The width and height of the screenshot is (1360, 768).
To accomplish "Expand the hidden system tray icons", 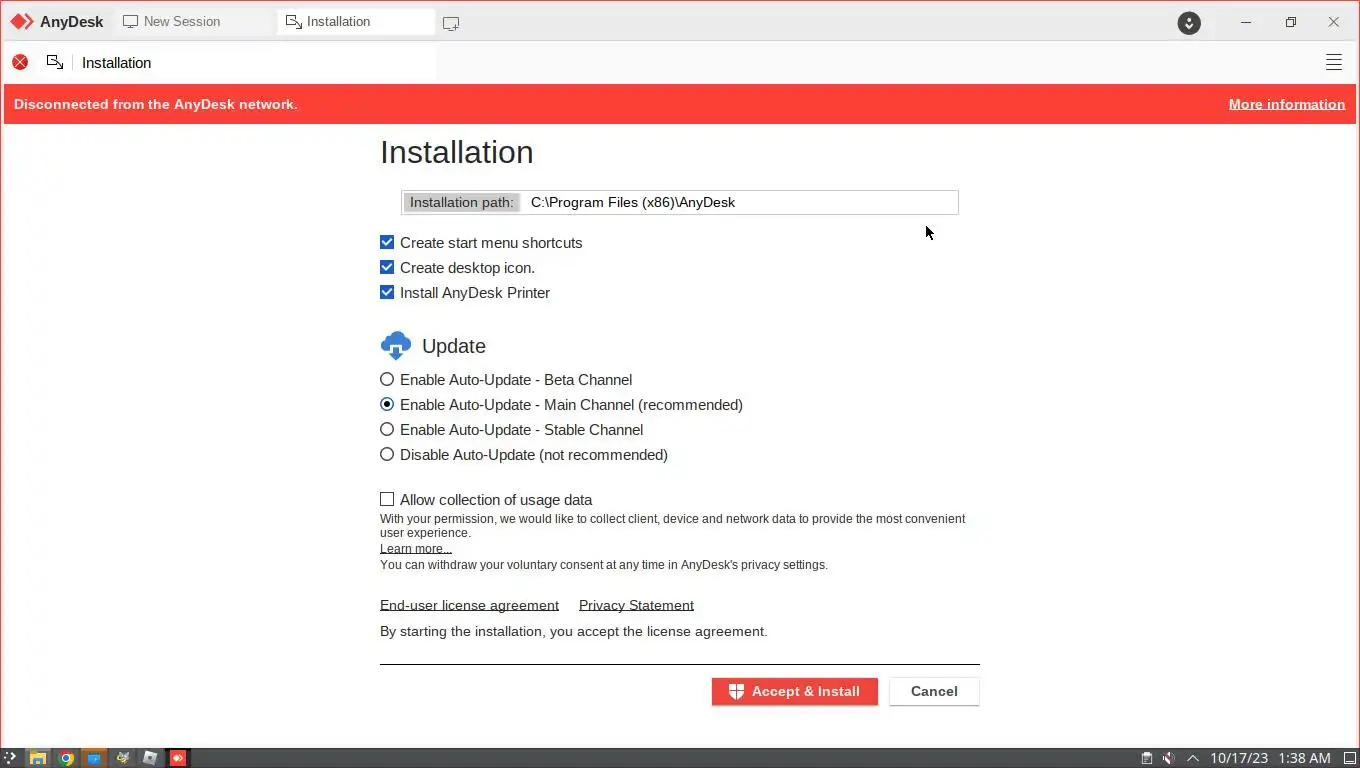I will (1192, 758).
